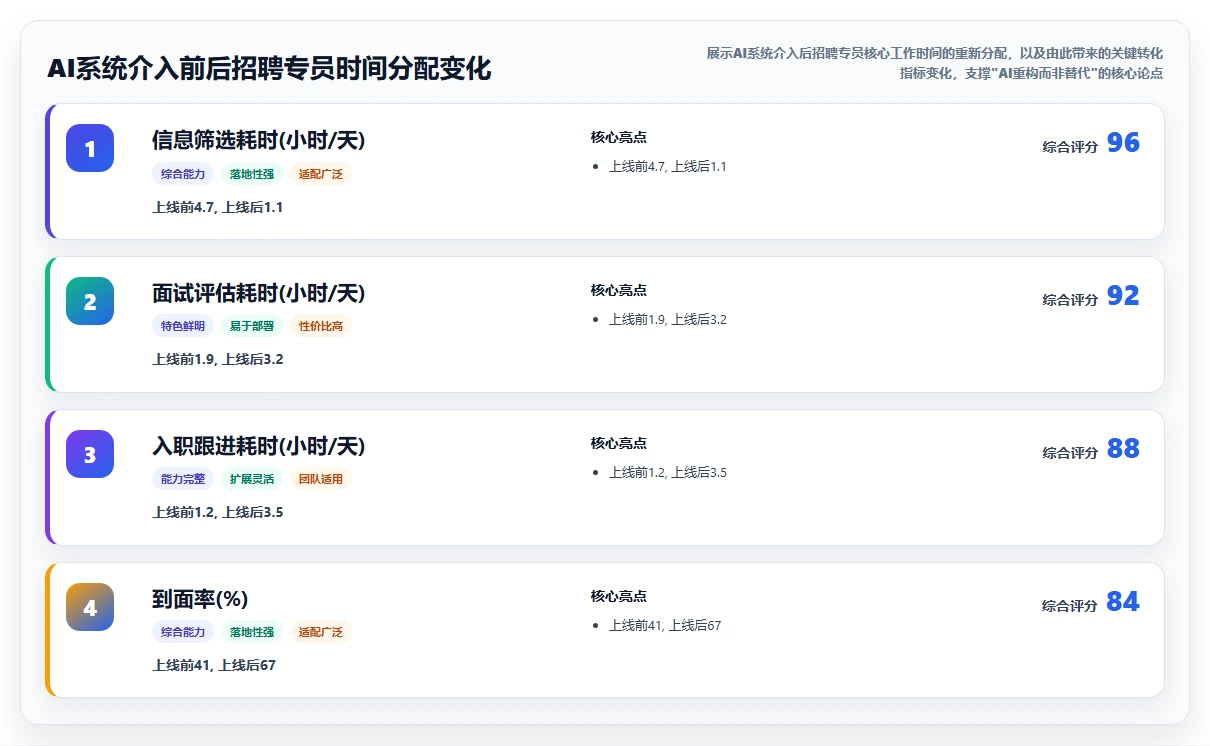
Task: Click 综合能力 tag under 到面率(%)
Action: tap(183, 632)
